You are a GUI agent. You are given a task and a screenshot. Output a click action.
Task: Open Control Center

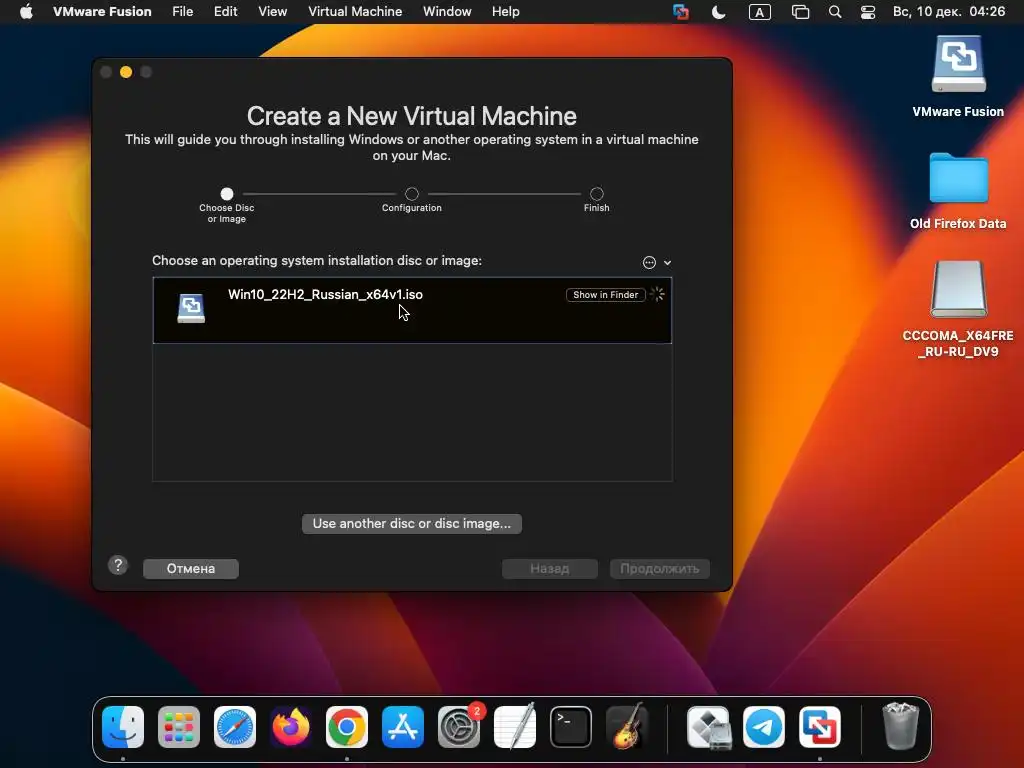868,12
